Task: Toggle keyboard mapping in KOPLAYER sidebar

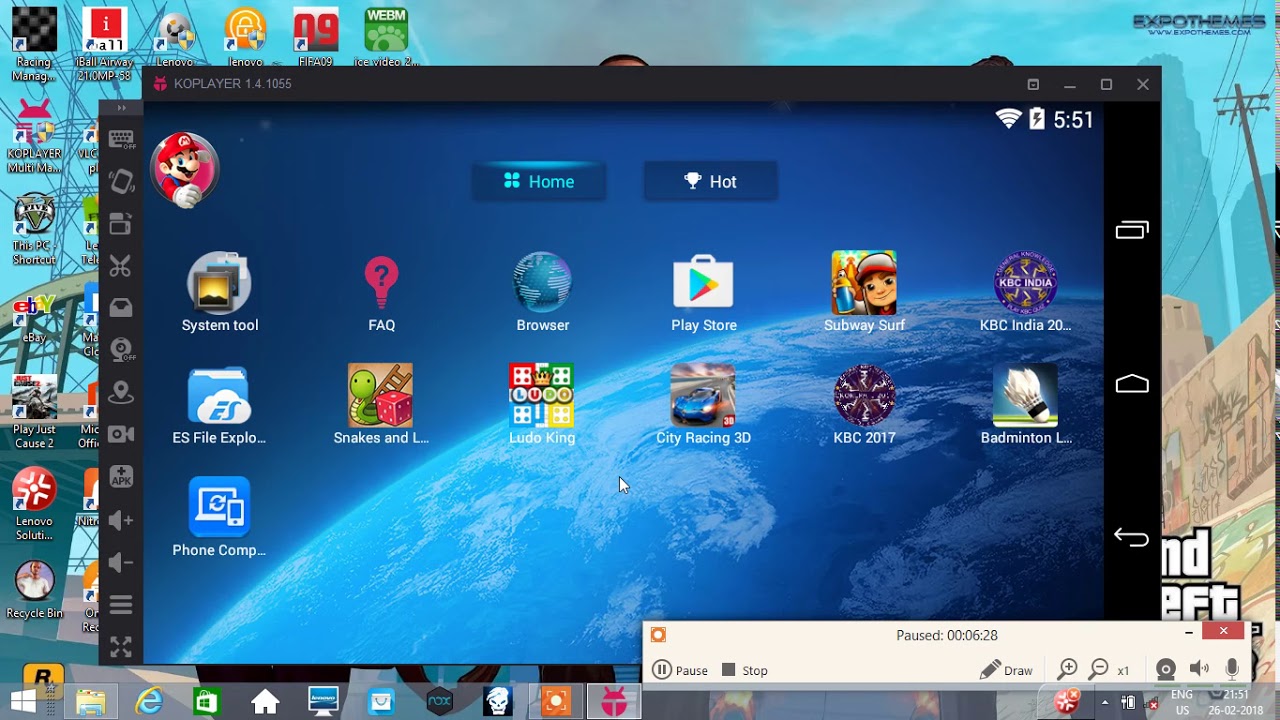Action: tap(121, 139)
